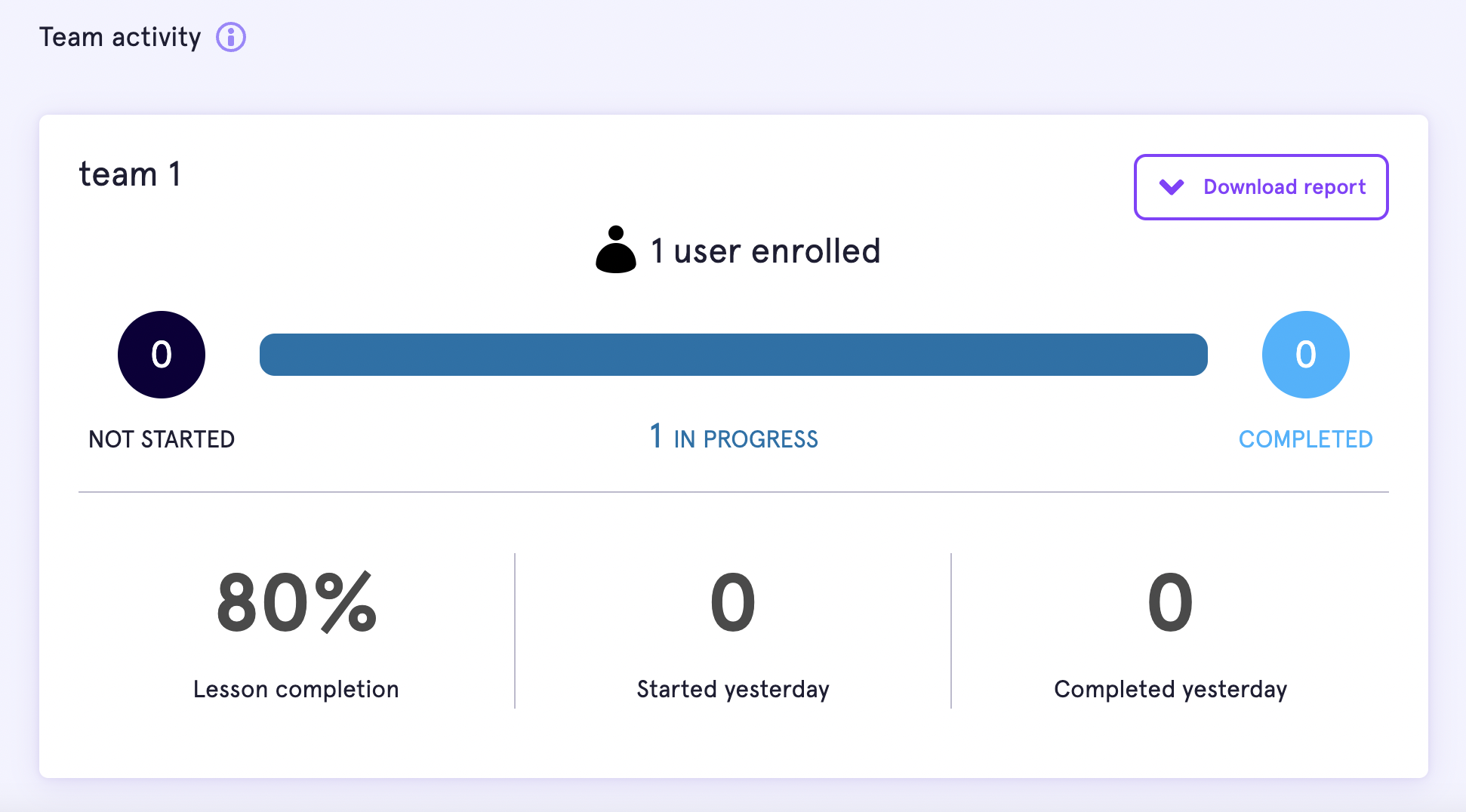Click the 80% lesson completion figure
This screenshot has width=1466, height=812.
296,603
